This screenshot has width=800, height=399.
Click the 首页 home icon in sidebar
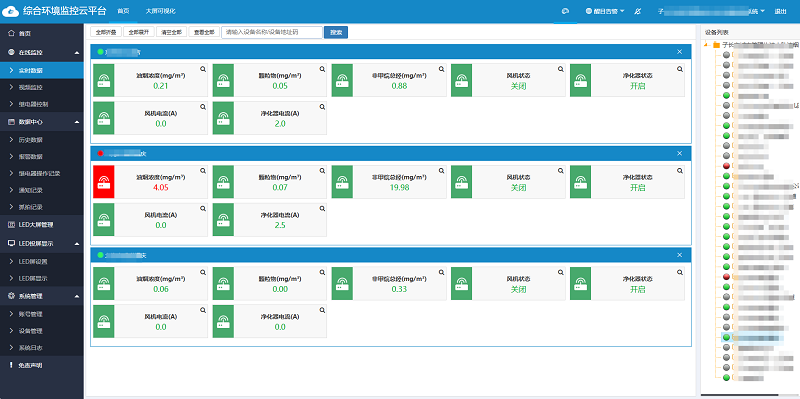(x=11, y=33)
